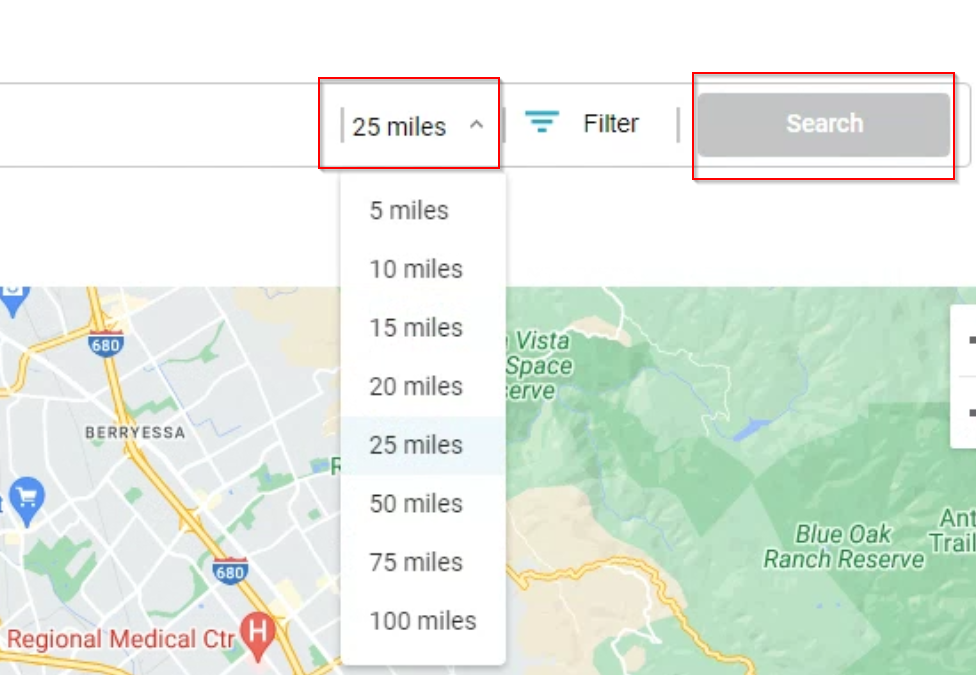Choose 50 miles search radius
This screenshot has height=675, width=976.
[x=416, y=504]
